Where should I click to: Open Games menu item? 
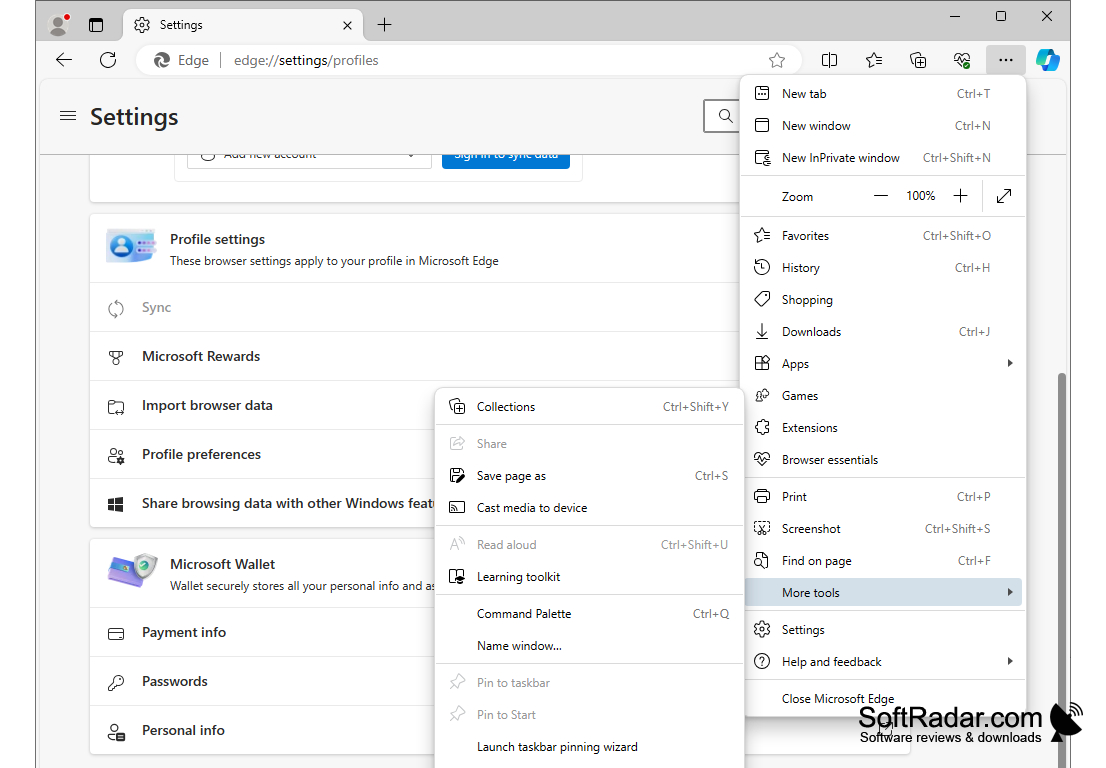click(x=883, y=396)
